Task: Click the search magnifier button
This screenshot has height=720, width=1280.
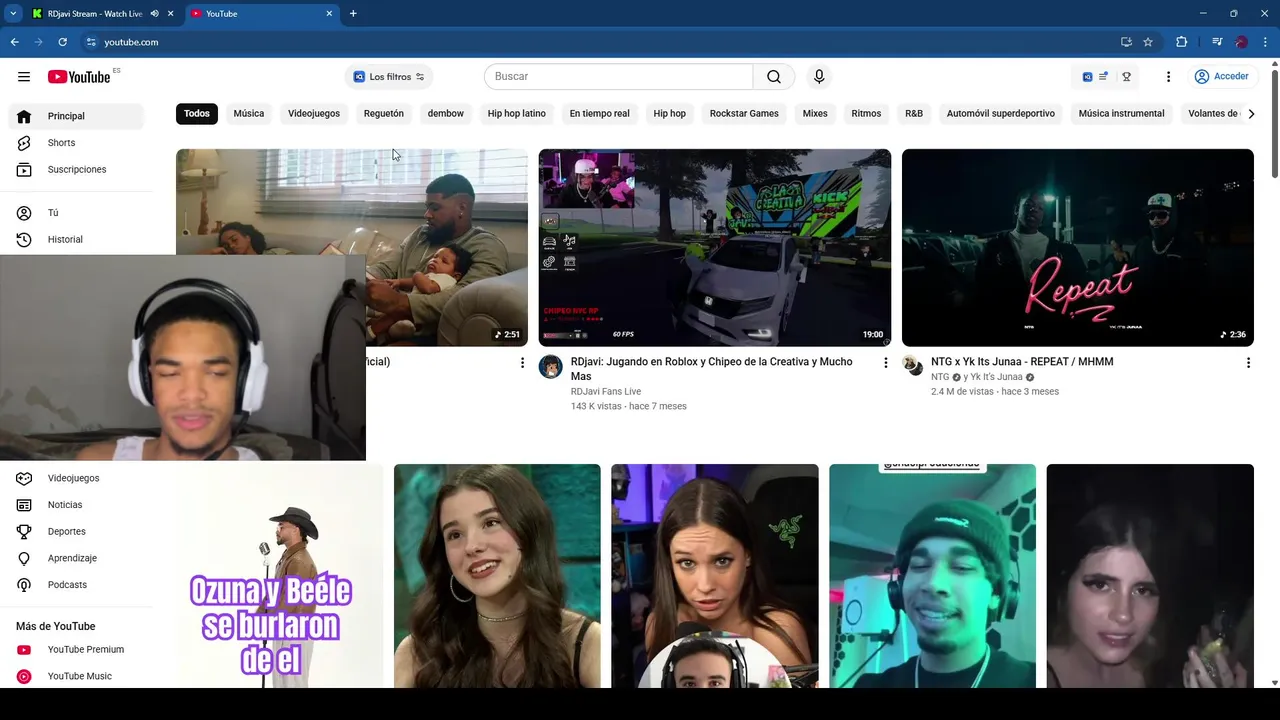Action: pos(774,77)
